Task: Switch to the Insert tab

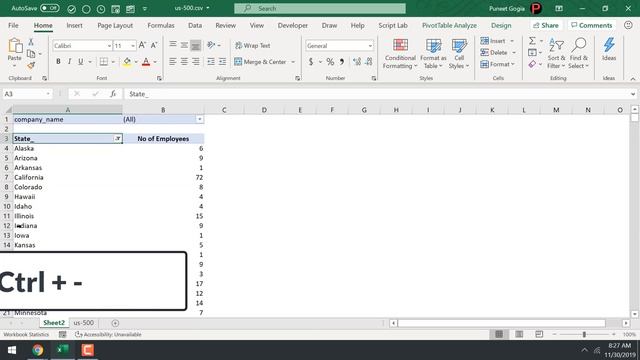Action: [74, 25]
